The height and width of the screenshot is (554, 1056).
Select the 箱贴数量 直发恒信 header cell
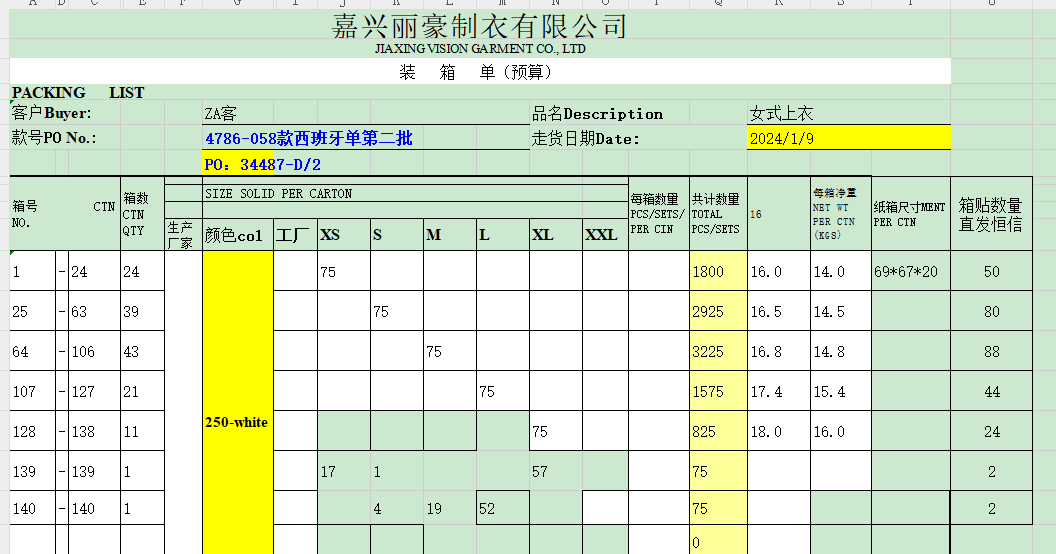click(991, 214)
